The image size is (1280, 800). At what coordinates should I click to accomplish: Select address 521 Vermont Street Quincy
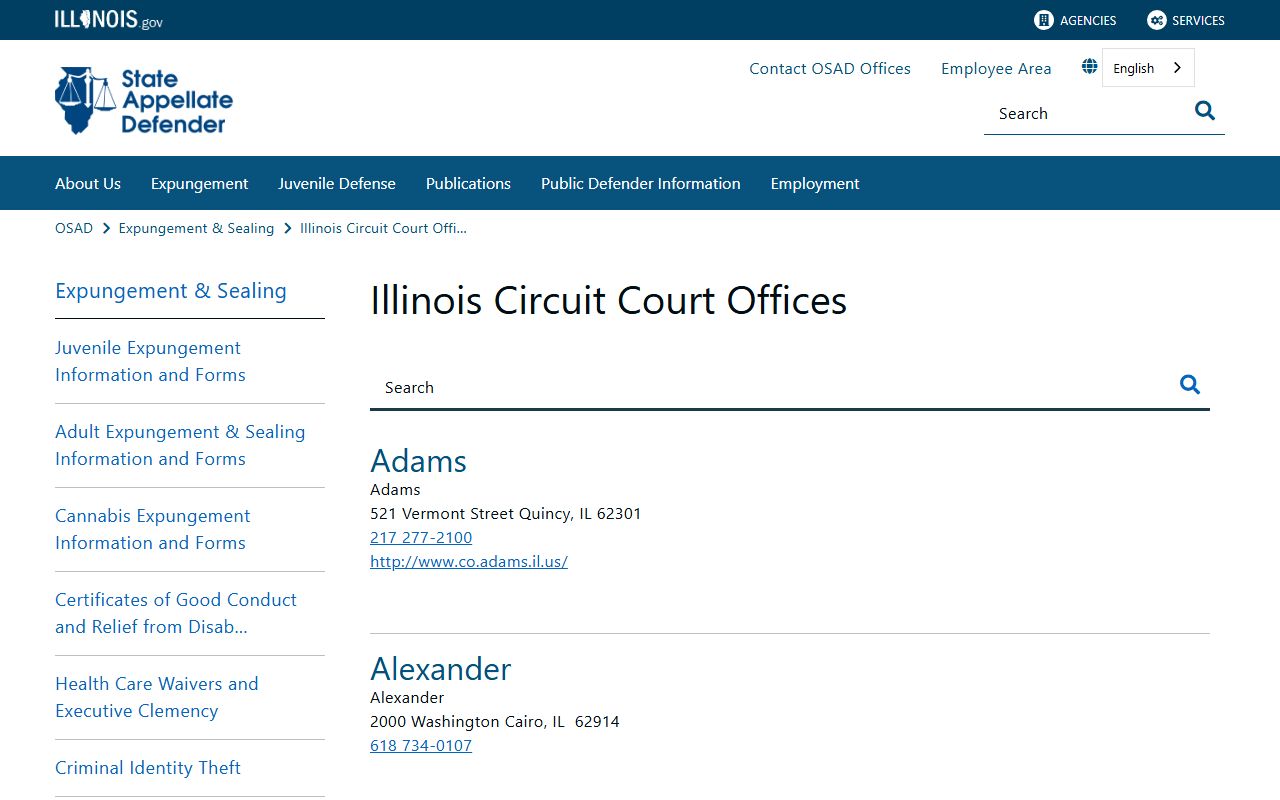pyautogui.click(x=506, y=513)
